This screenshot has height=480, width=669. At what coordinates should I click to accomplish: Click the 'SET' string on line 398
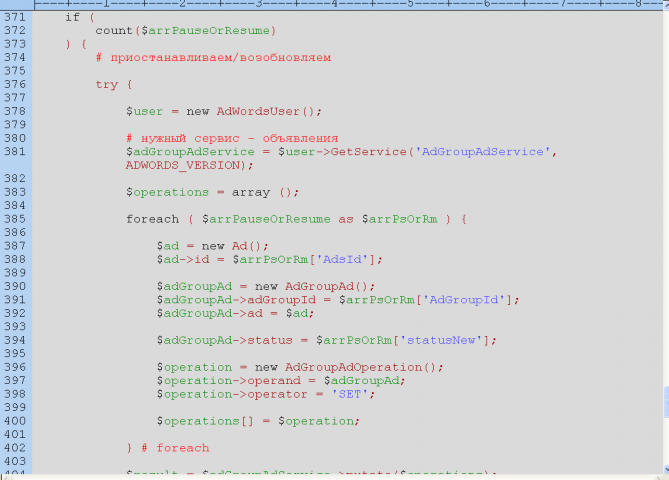click(x=349, y=394)
